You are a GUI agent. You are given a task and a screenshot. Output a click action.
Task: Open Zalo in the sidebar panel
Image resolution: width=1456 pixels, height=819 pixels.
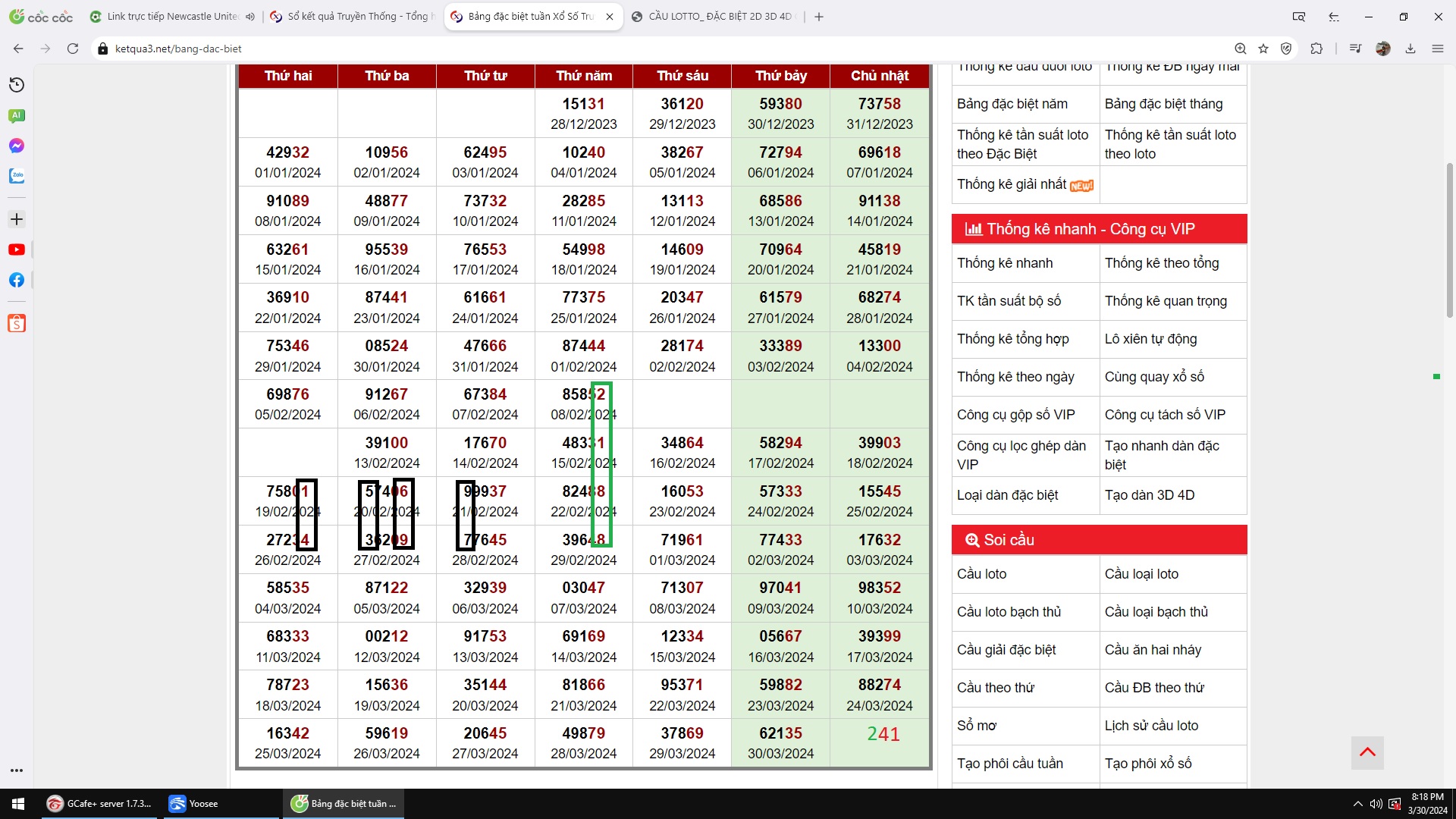pos(17,176)
